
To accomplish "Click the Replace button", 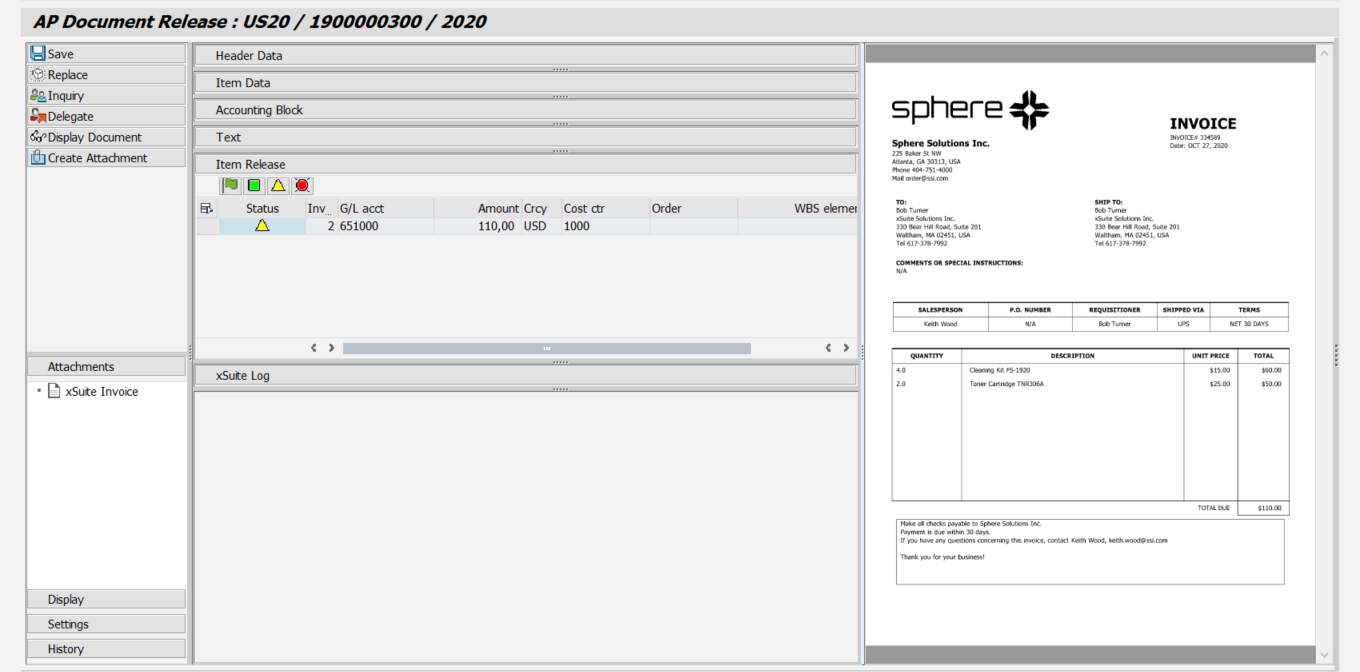I will pos(105,75).
